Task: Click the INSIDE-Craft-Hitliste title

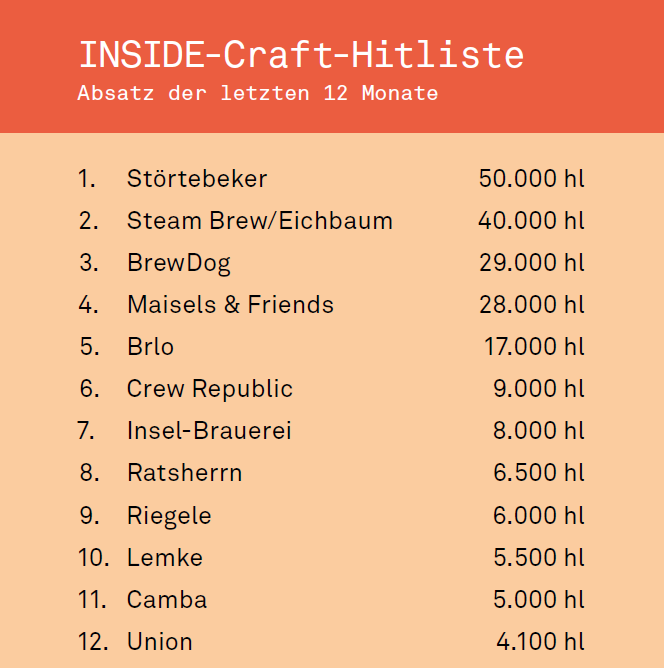Action: (x=300, y=53)
